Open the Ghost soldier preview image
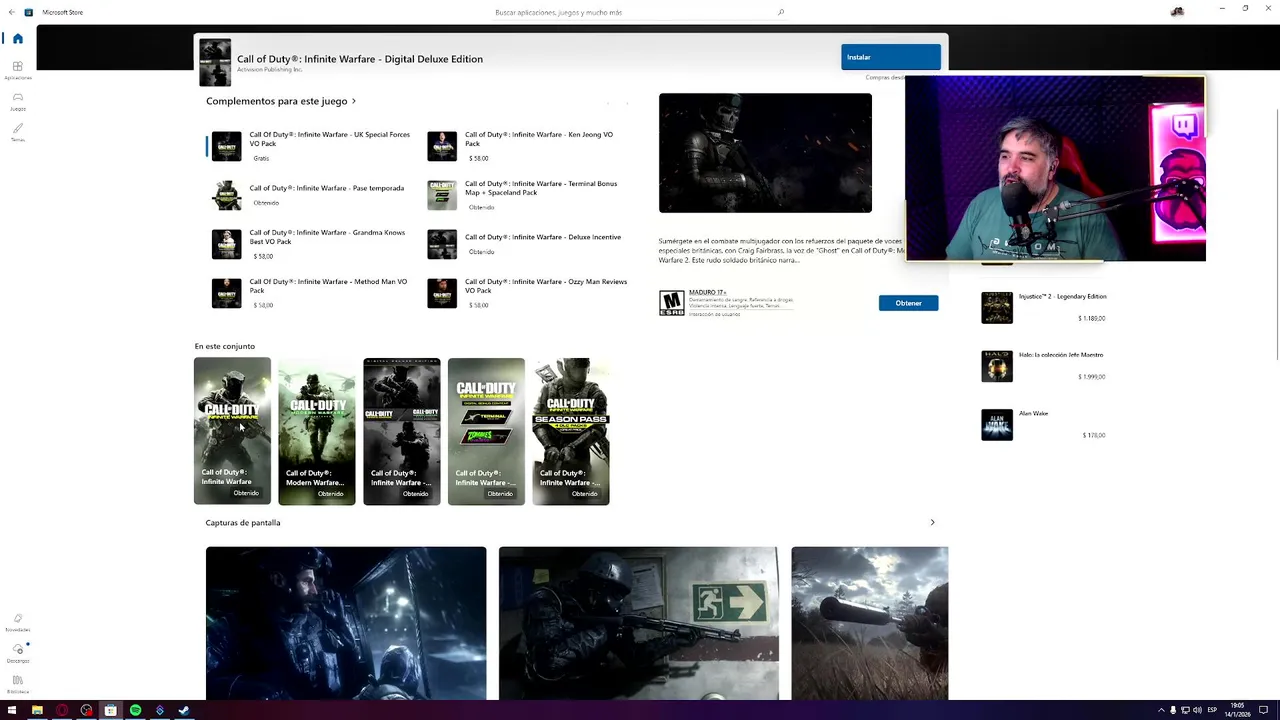1280x720 pixels. pos(765,153)
